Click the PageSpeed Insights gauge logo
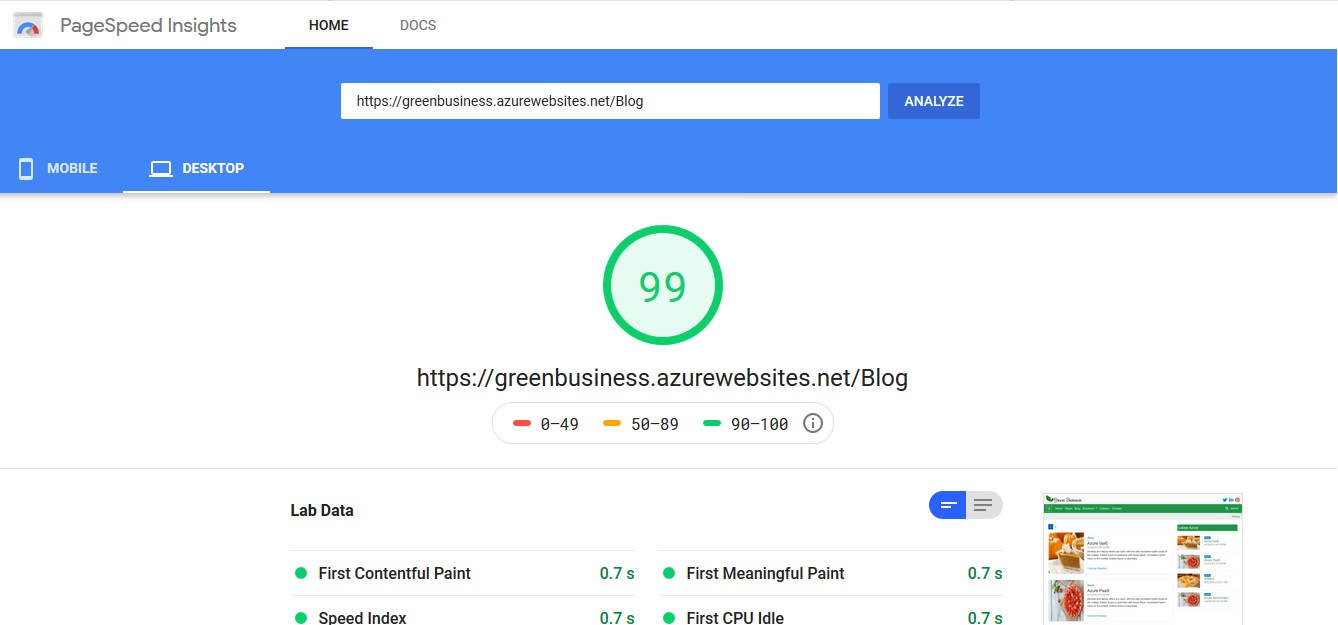Screen dimensions: 1338x625 28,25
